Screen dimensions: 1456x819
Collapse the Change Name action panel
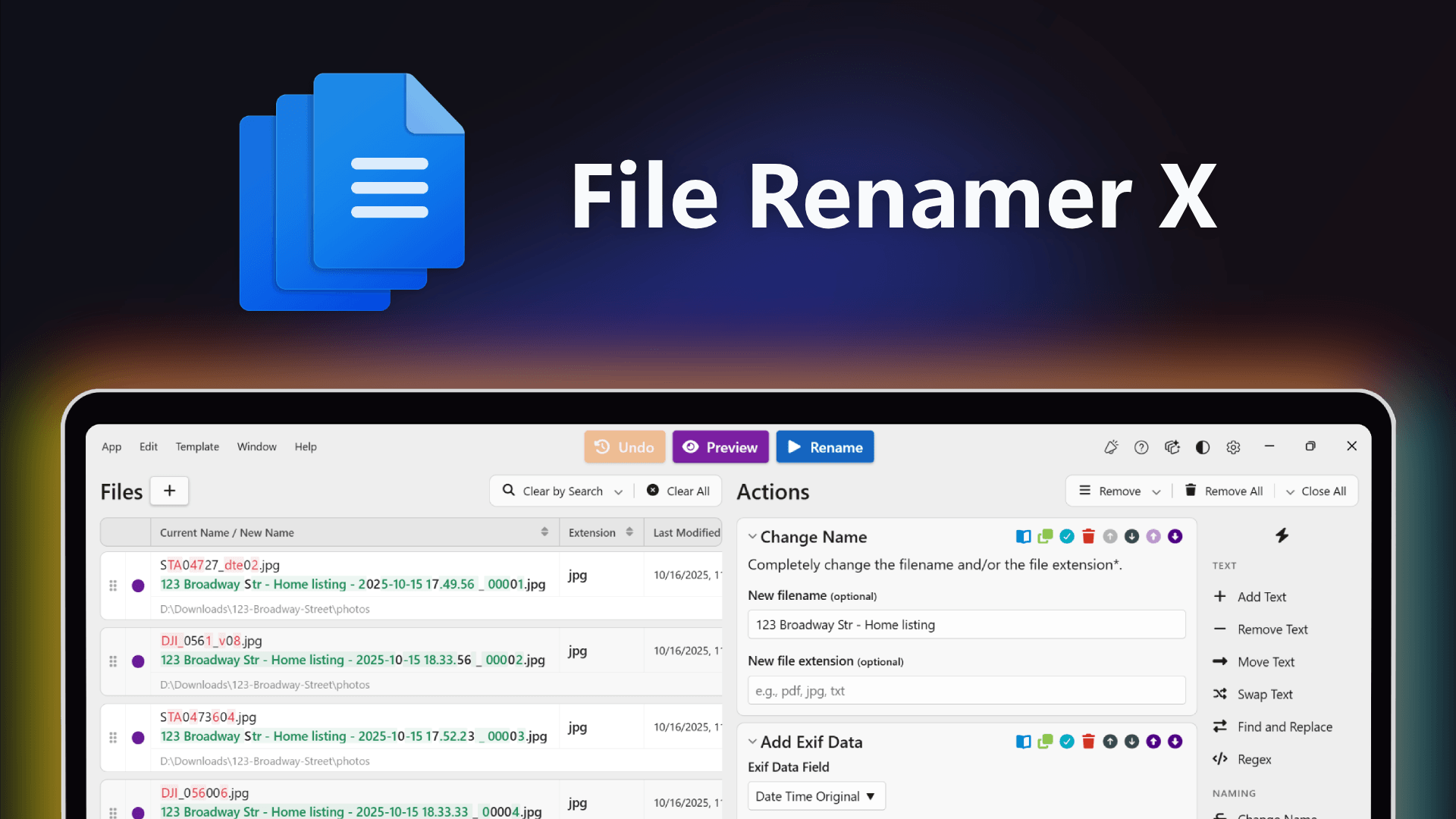752,537
